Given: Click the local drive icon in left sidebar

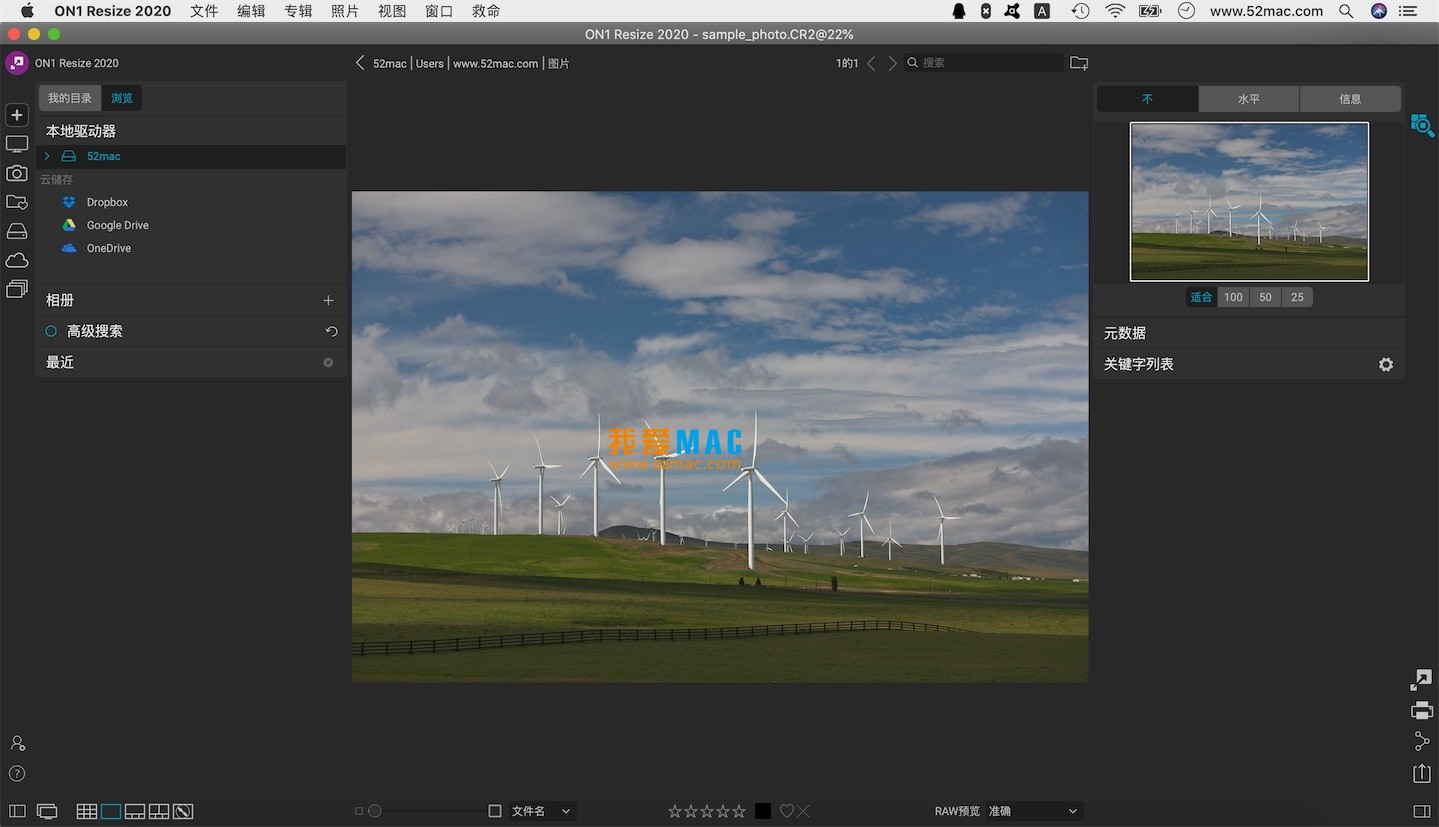Looking at the screenshot, I should tap(16, 231).
